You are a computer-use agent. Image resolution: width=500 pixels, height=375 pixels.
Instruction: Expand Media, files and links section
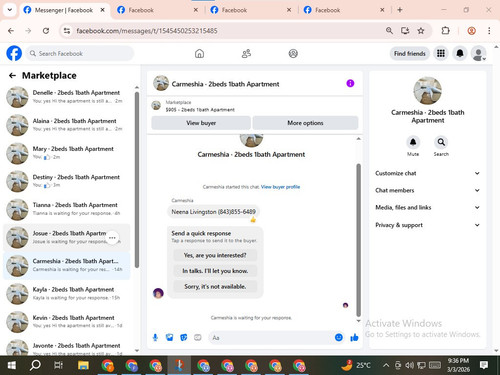(428, 207)
